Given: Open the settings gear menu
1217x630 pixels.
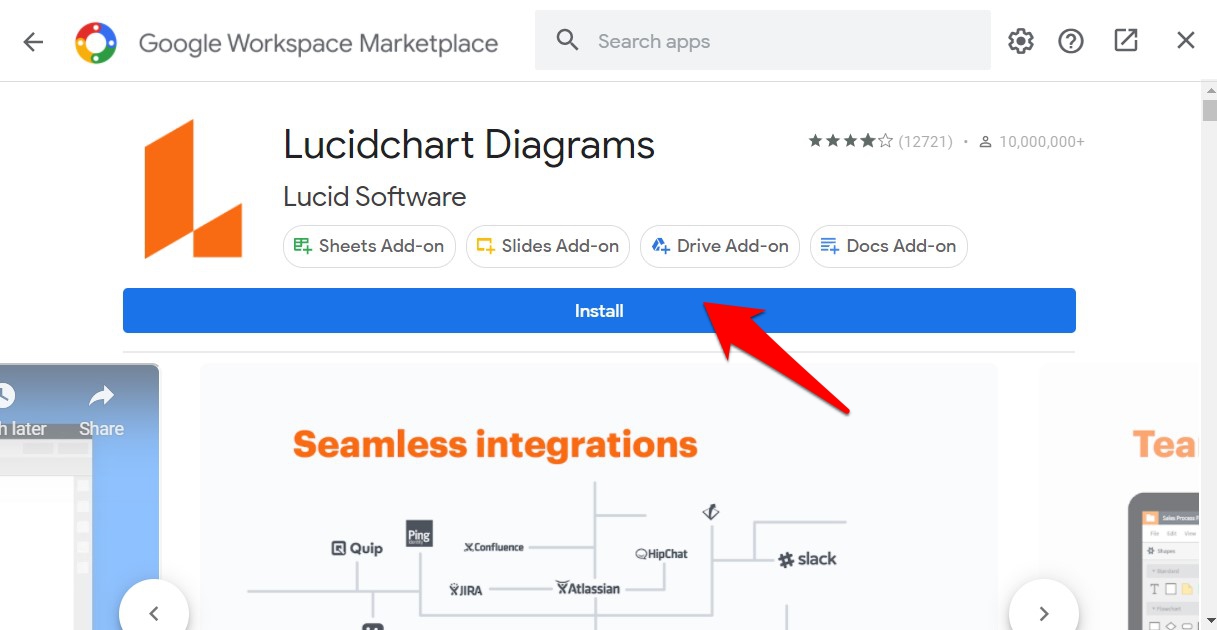Looking at the screenshot, I should (1020, 41).
